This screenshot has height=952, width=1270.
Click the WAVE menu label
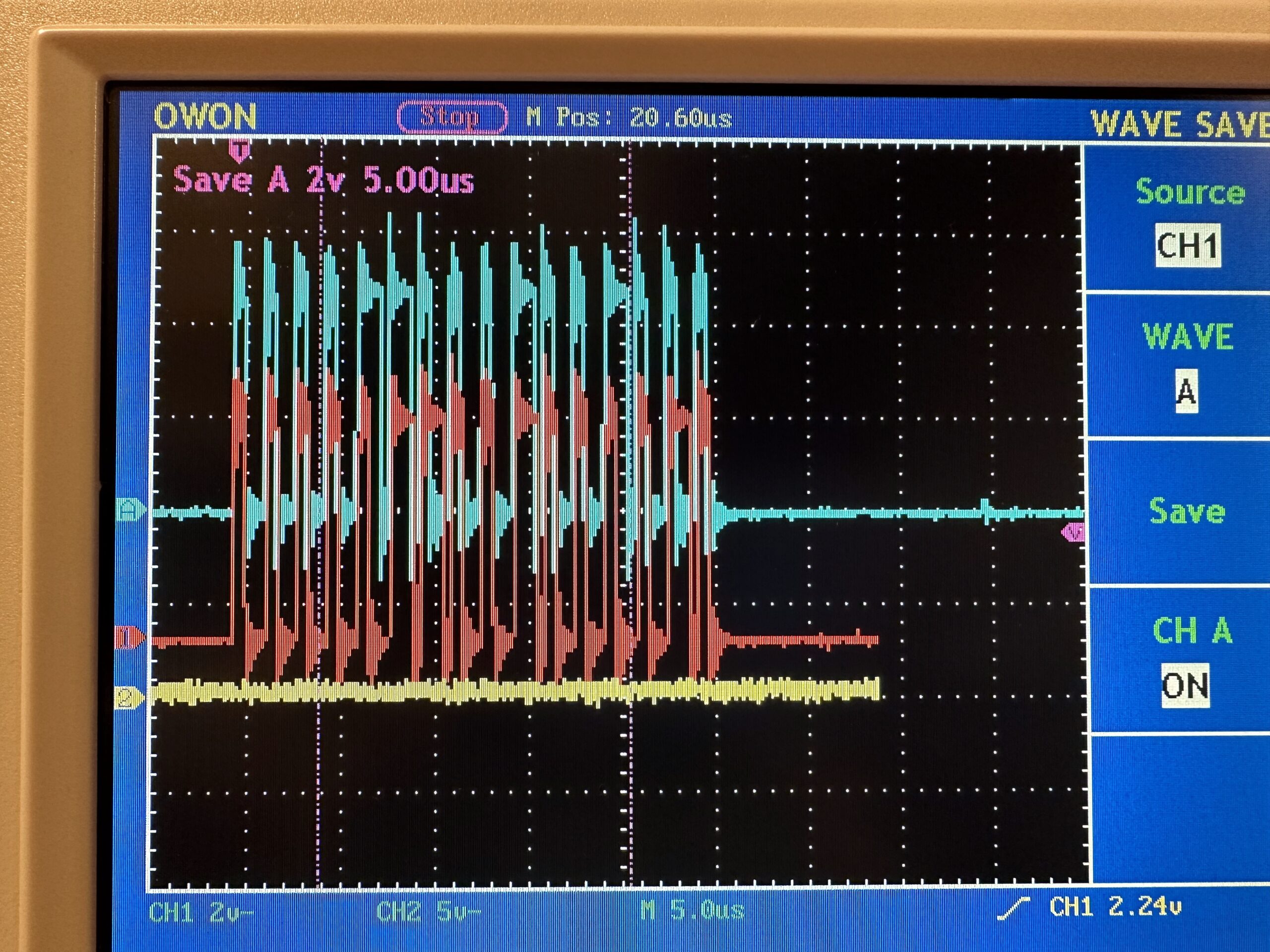[x=1188, y=336]
